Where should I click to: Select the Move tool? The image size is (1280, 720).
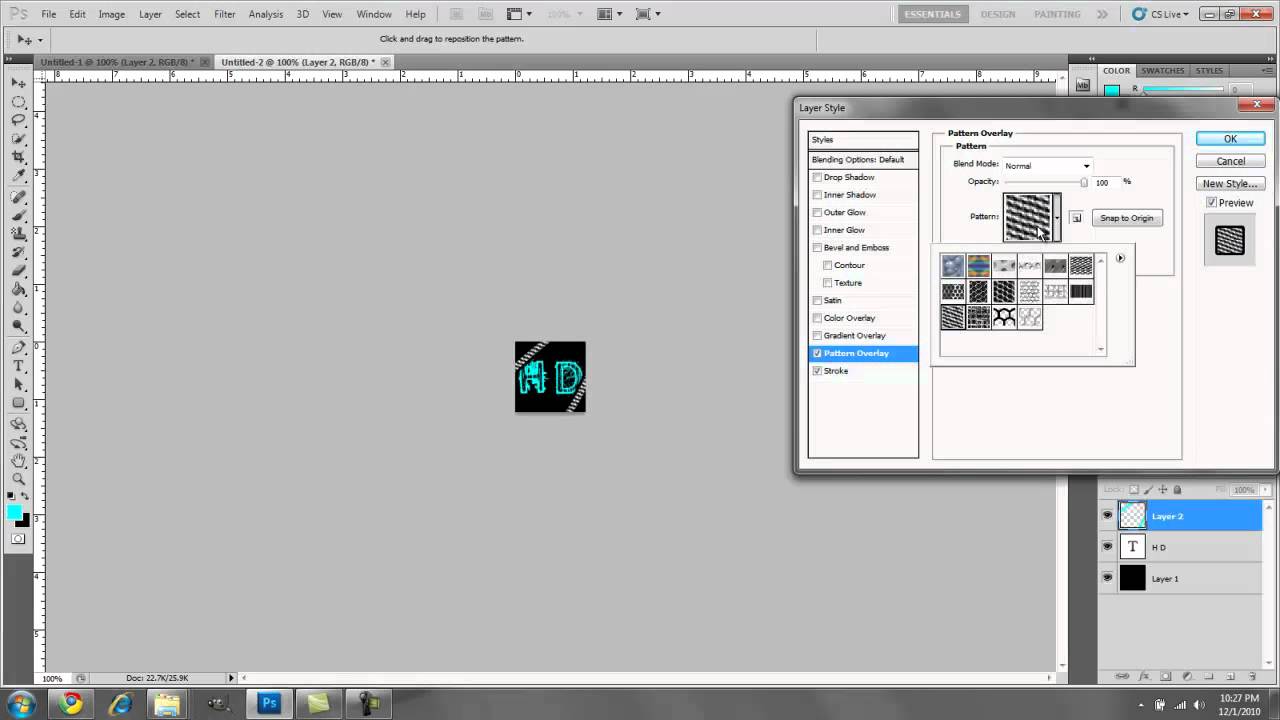click(19, 82)
